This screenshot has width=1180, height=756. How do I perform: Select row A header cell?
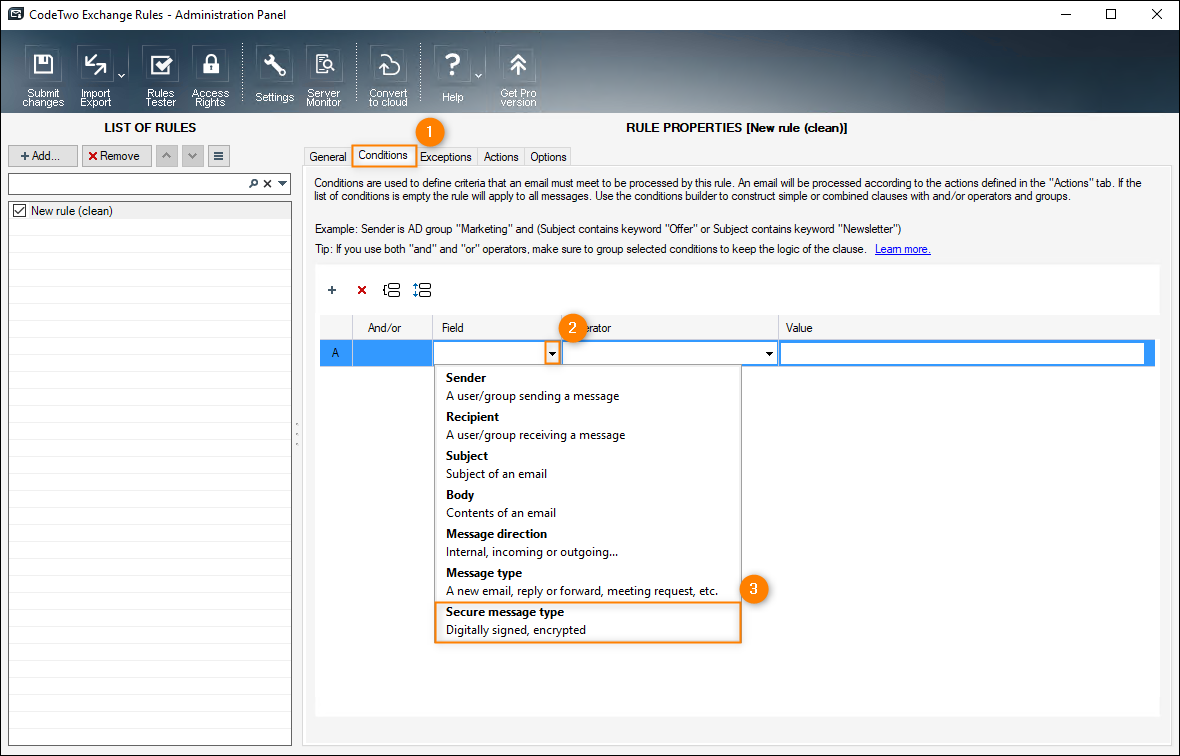(336, 353)
